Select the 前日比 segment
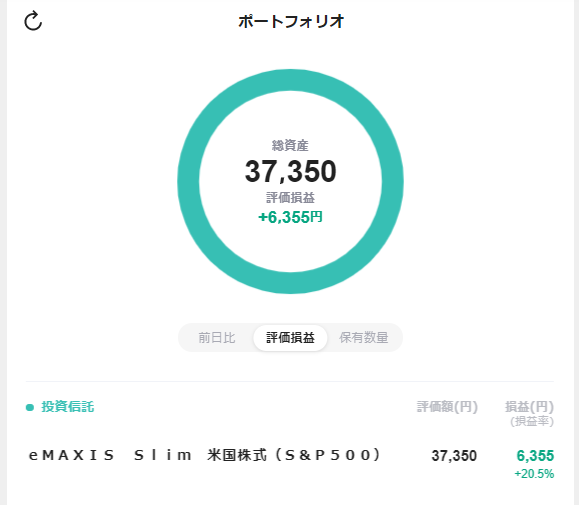 [x=217, y=337]
